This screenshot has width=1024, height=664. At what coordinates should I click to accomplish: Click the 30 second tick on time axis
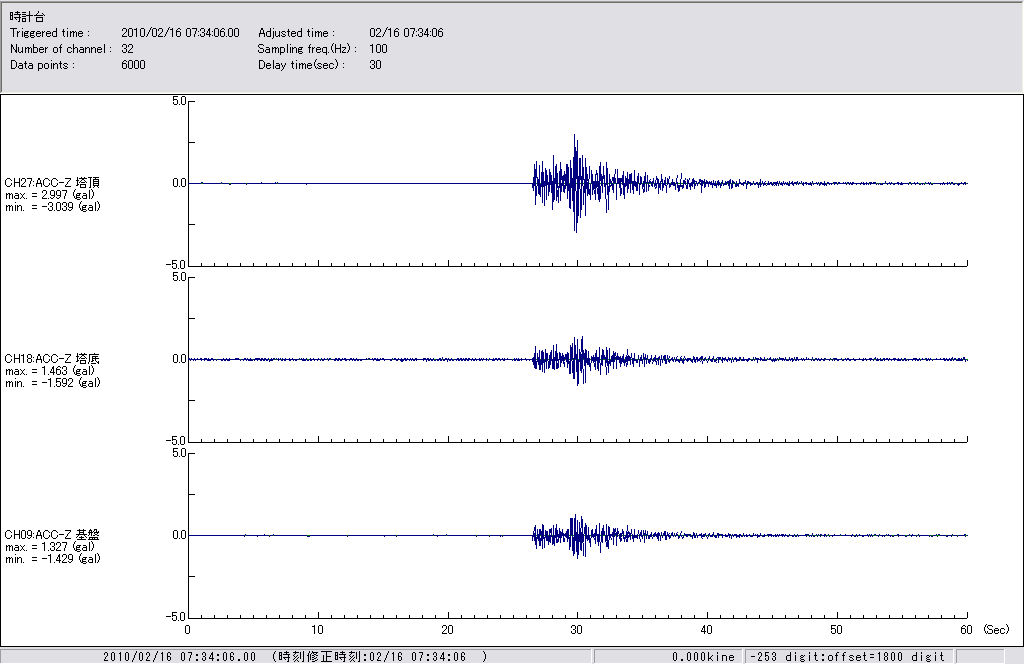tap(577, 630)
